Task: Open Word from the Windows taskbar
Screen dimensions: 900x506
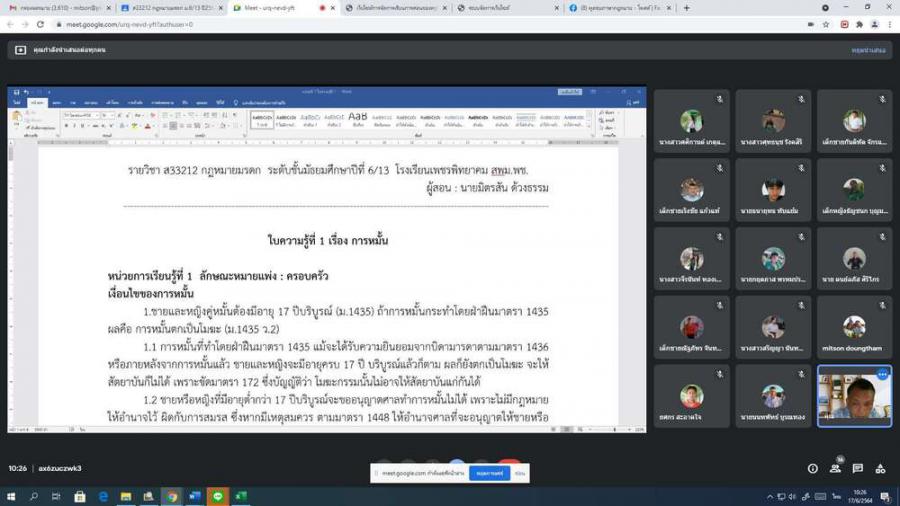Action: pyautogui.click(x=195, y=496)
